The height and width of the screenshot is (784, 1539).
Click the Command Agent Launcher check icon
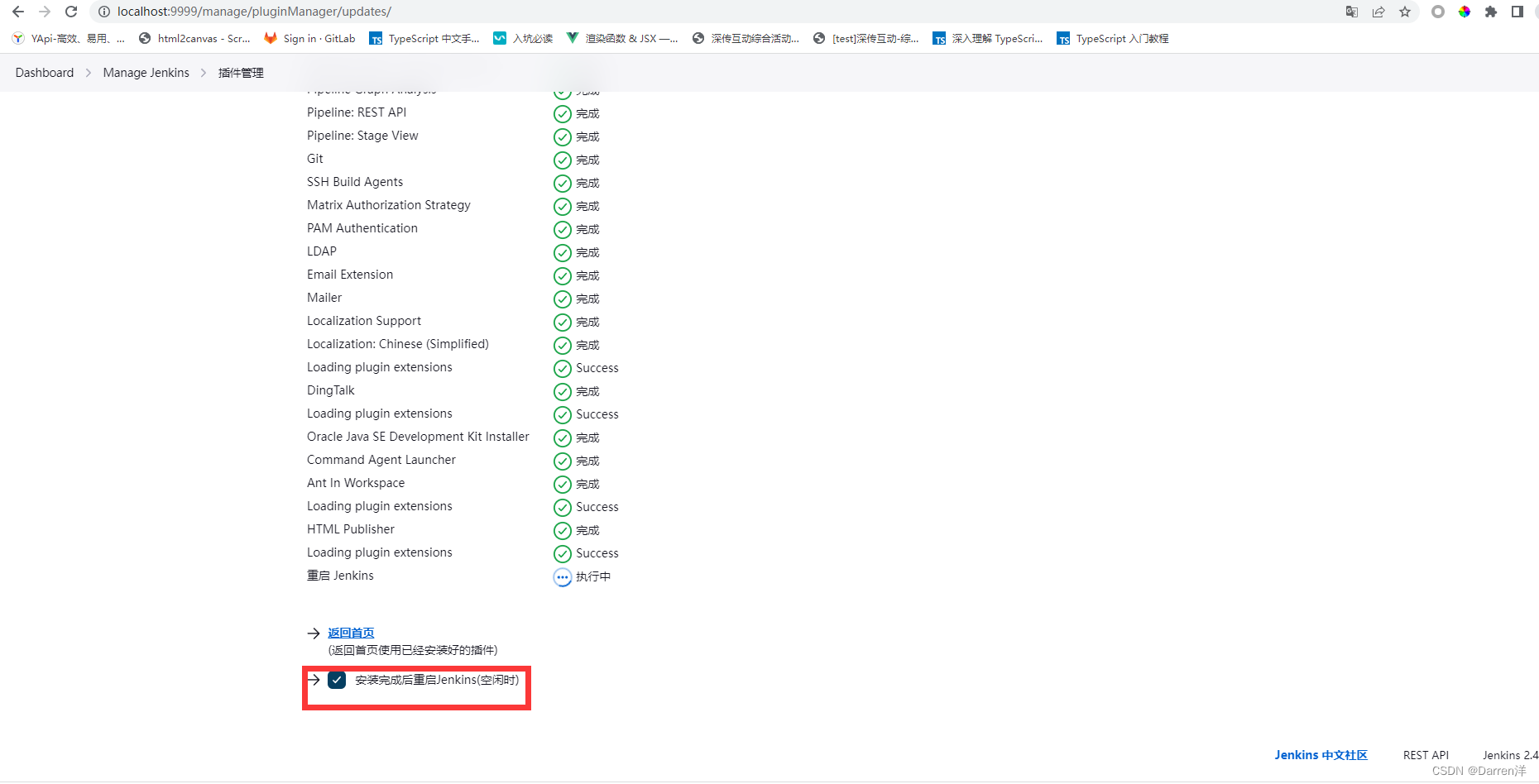click(563, 461)
